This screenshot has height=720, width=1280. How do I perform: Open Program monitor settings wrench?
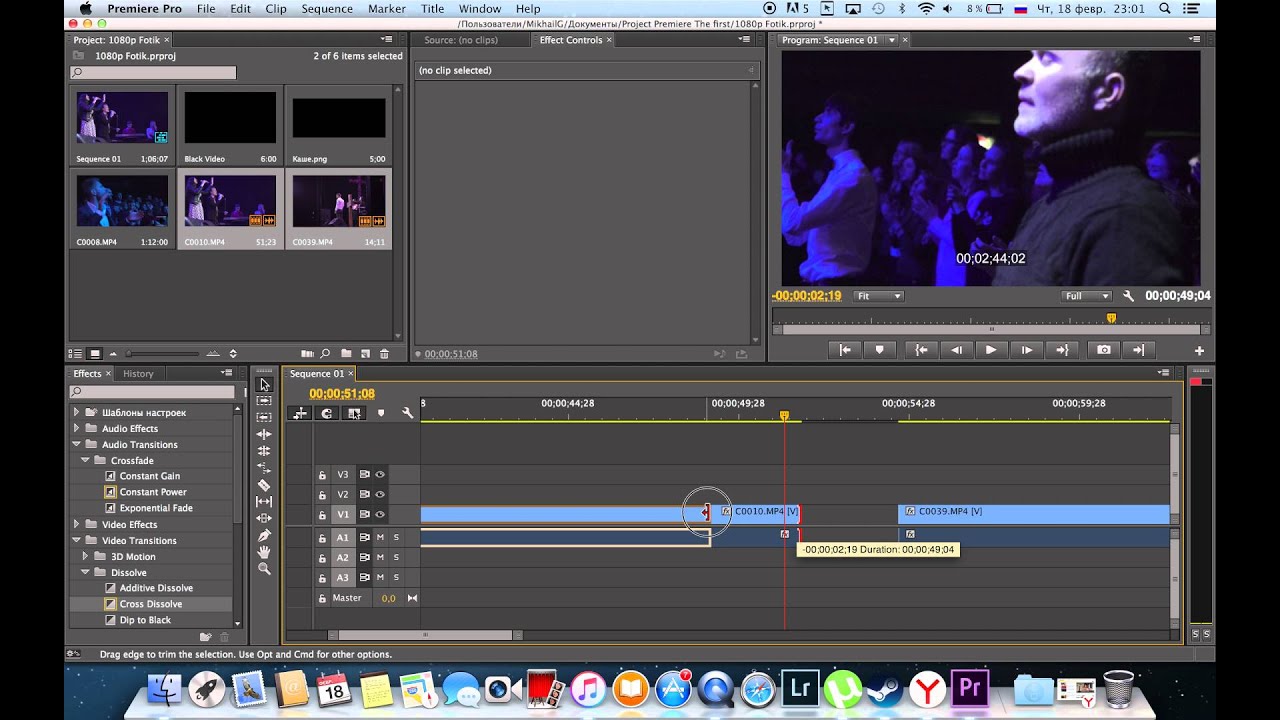tap(1129, 296)
